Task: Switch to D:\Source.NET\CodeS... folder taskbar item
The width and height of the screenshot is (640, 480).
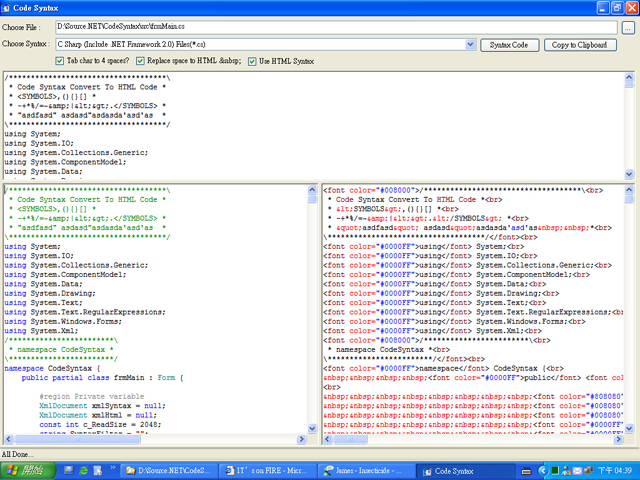Action: 169,471
